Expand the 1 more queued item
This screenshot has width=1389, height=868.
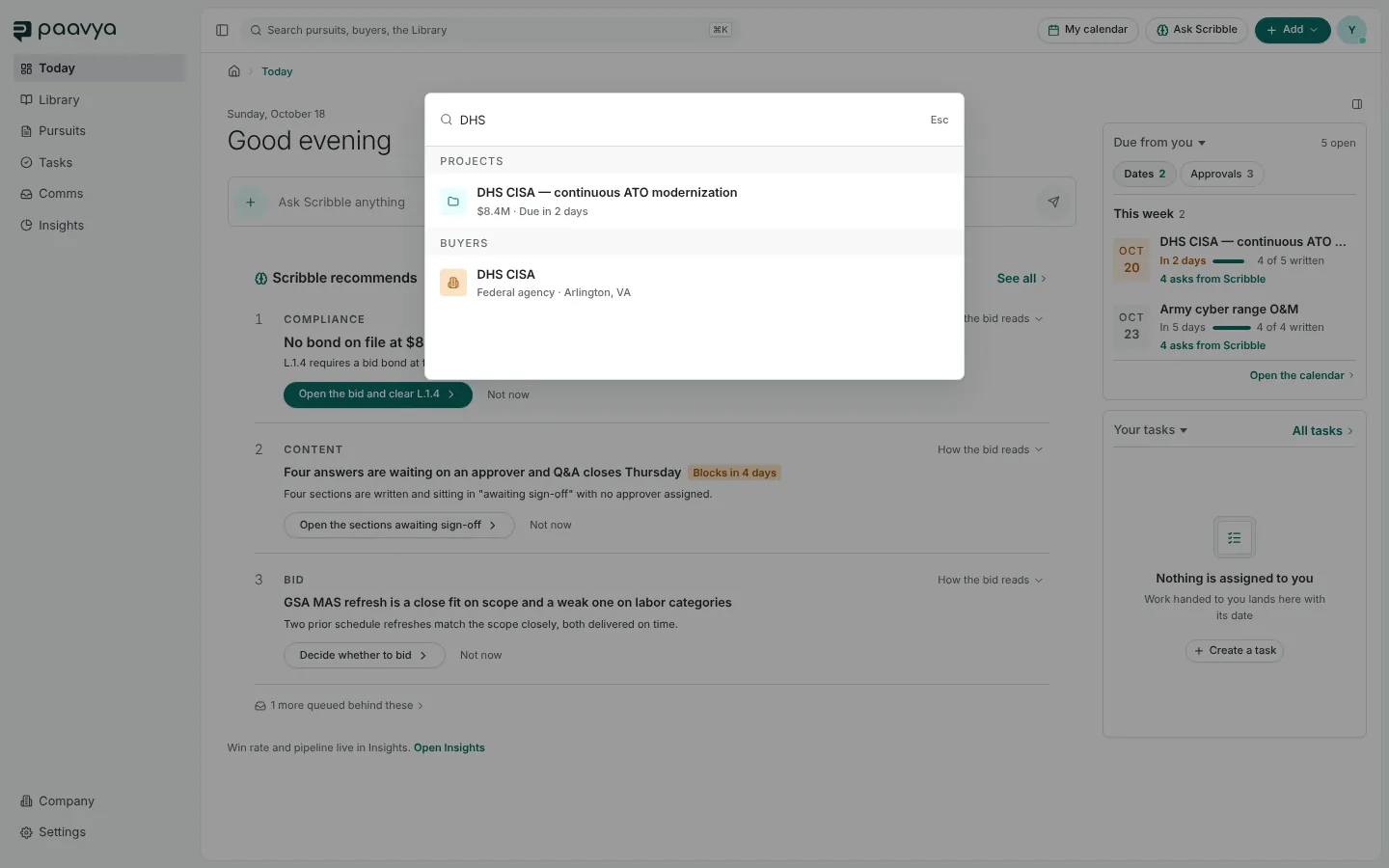[x=339, y=706]
